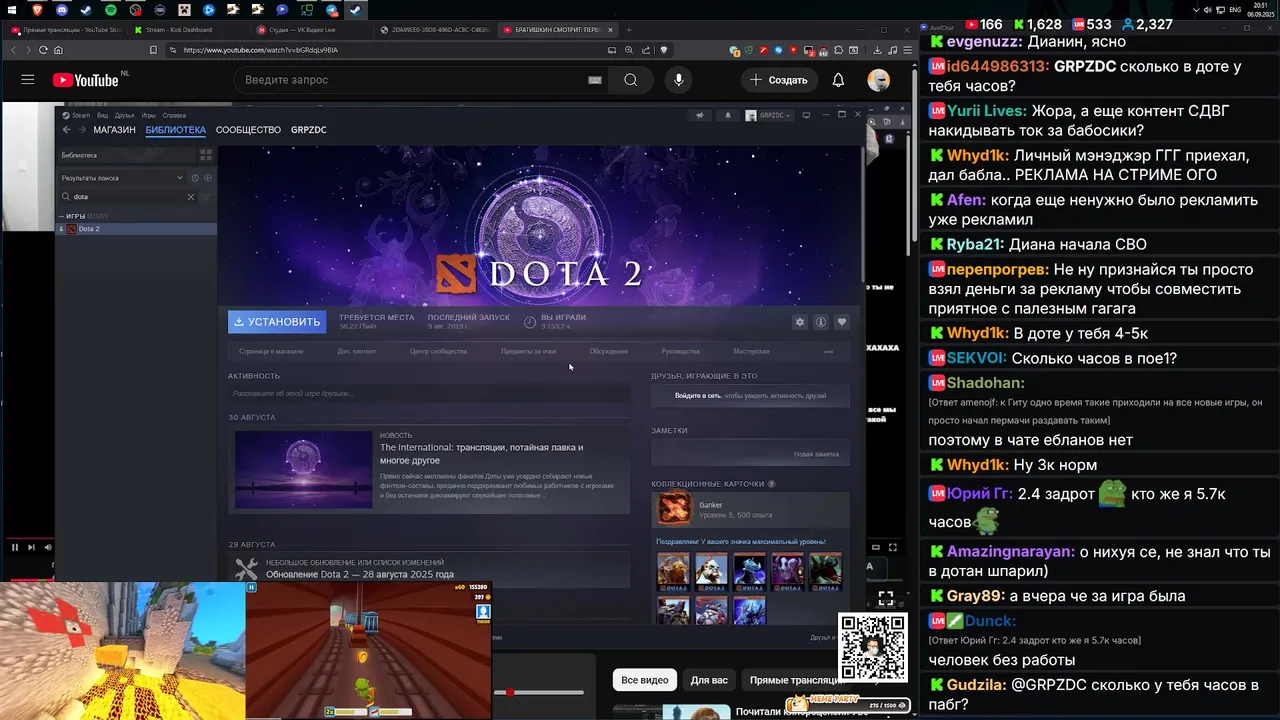Open the Steam notification bell

coord(727,115)
